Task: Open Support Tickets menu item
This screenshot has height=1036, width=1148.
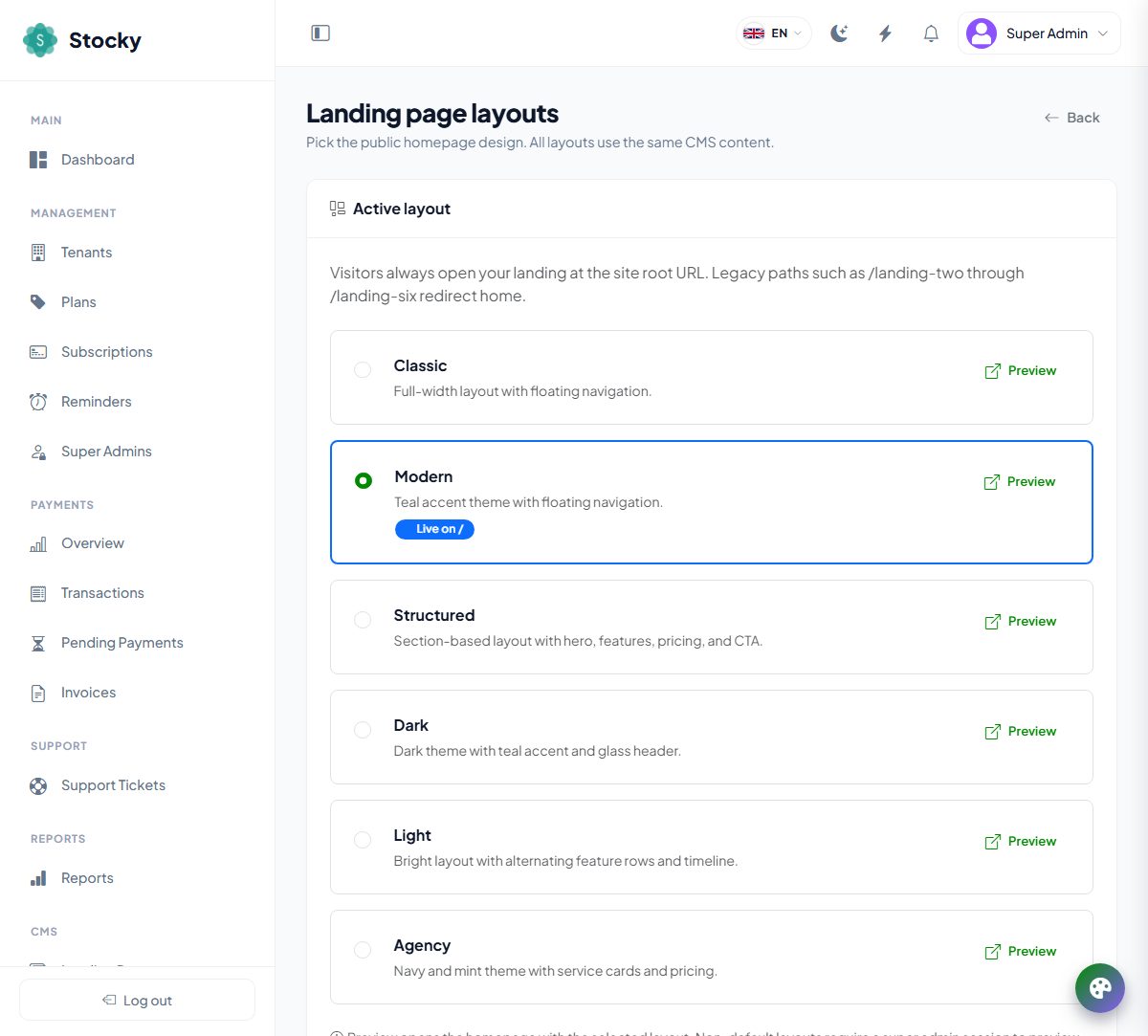Action: pyautogui.click(x=138, y=785)
